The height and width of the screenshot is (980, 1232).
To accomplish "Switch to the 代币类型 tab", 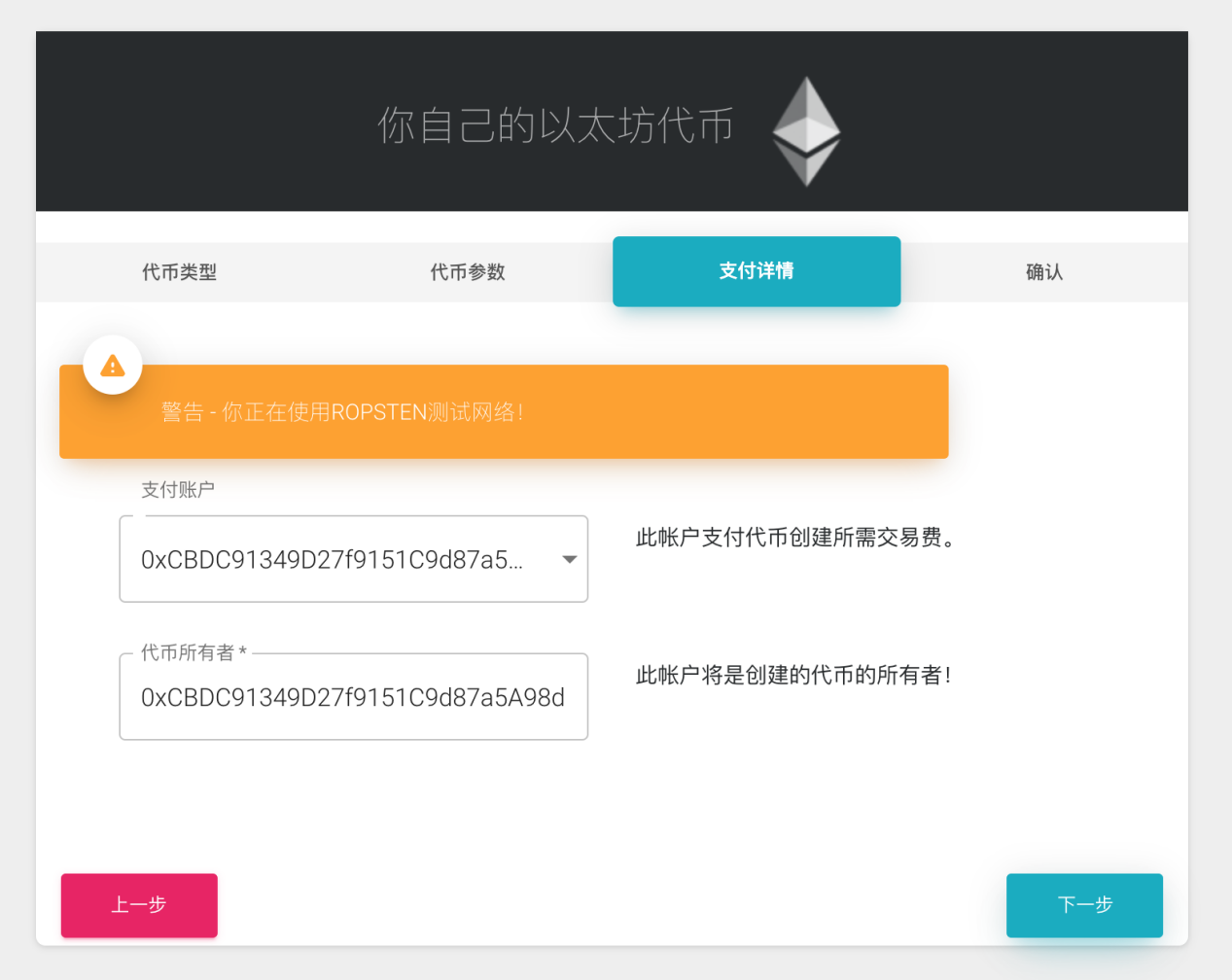I will 179,272.
